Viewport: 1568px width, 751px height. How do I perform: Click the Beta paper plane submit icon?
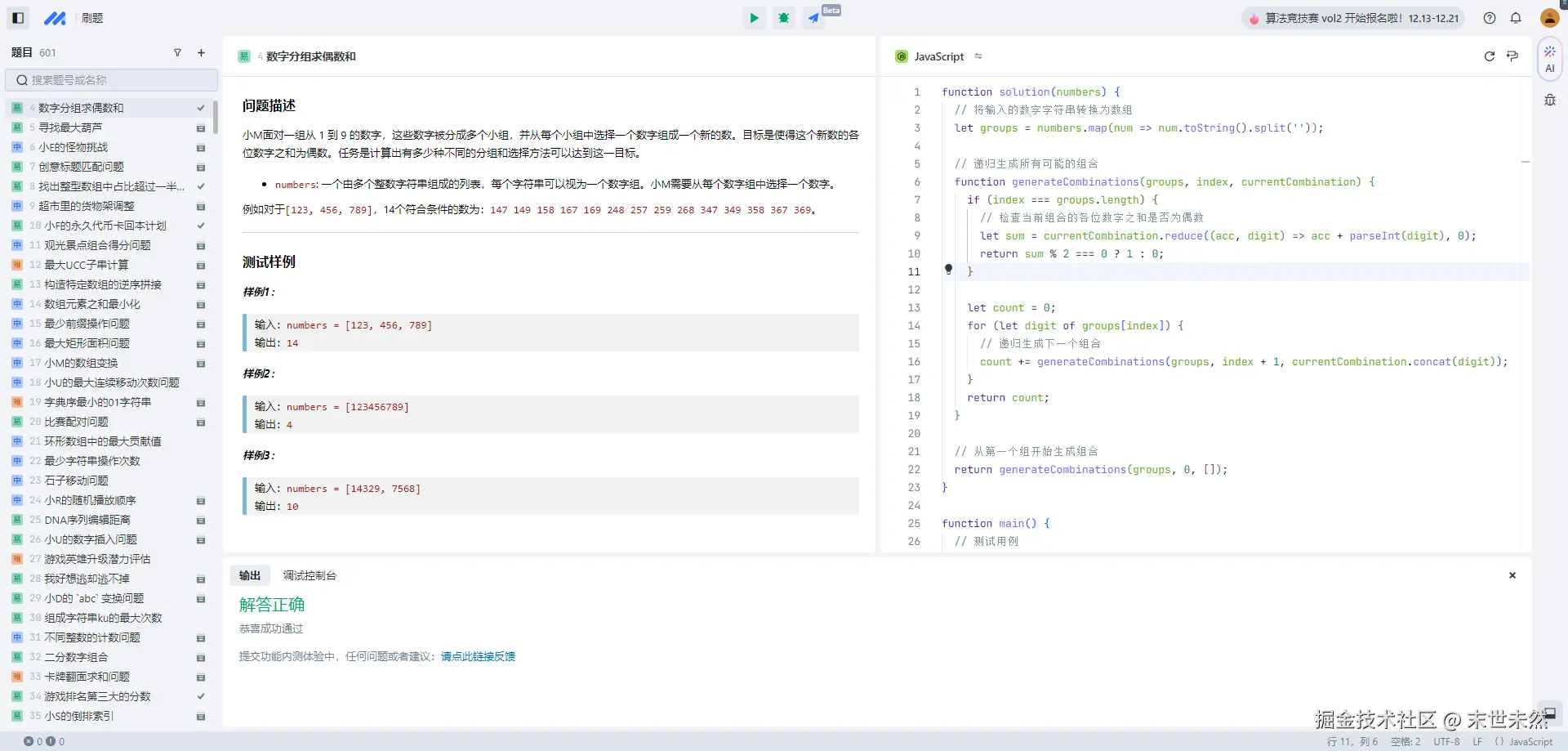[x=814, y=18]
